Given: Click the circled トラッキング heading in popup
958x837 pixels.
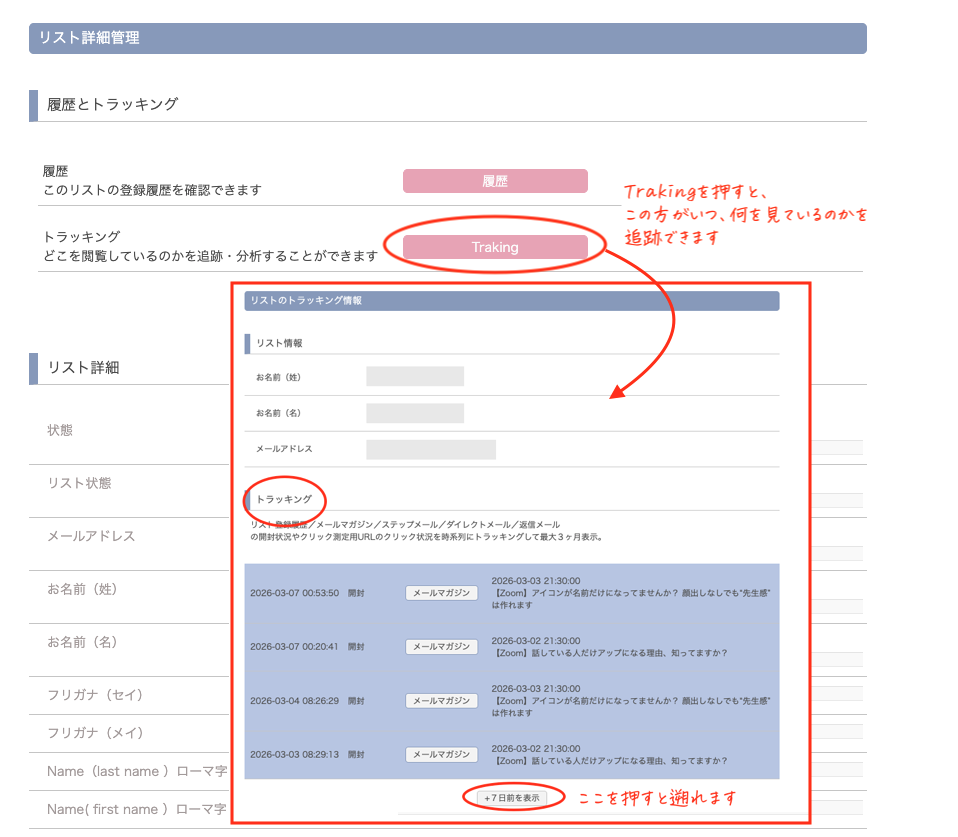Looking at the screenshot, I should click(284, 499).
